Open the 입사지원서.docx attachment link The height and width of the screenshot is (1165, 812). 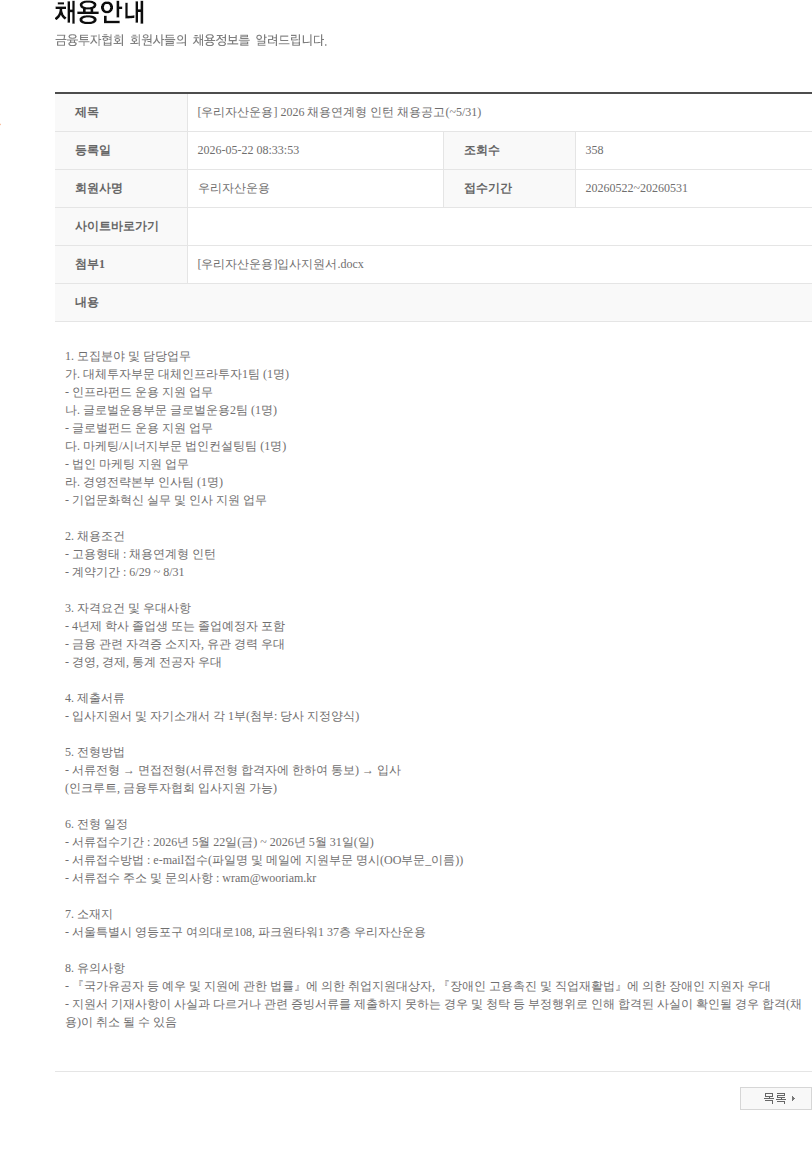(x=280, y=265)
